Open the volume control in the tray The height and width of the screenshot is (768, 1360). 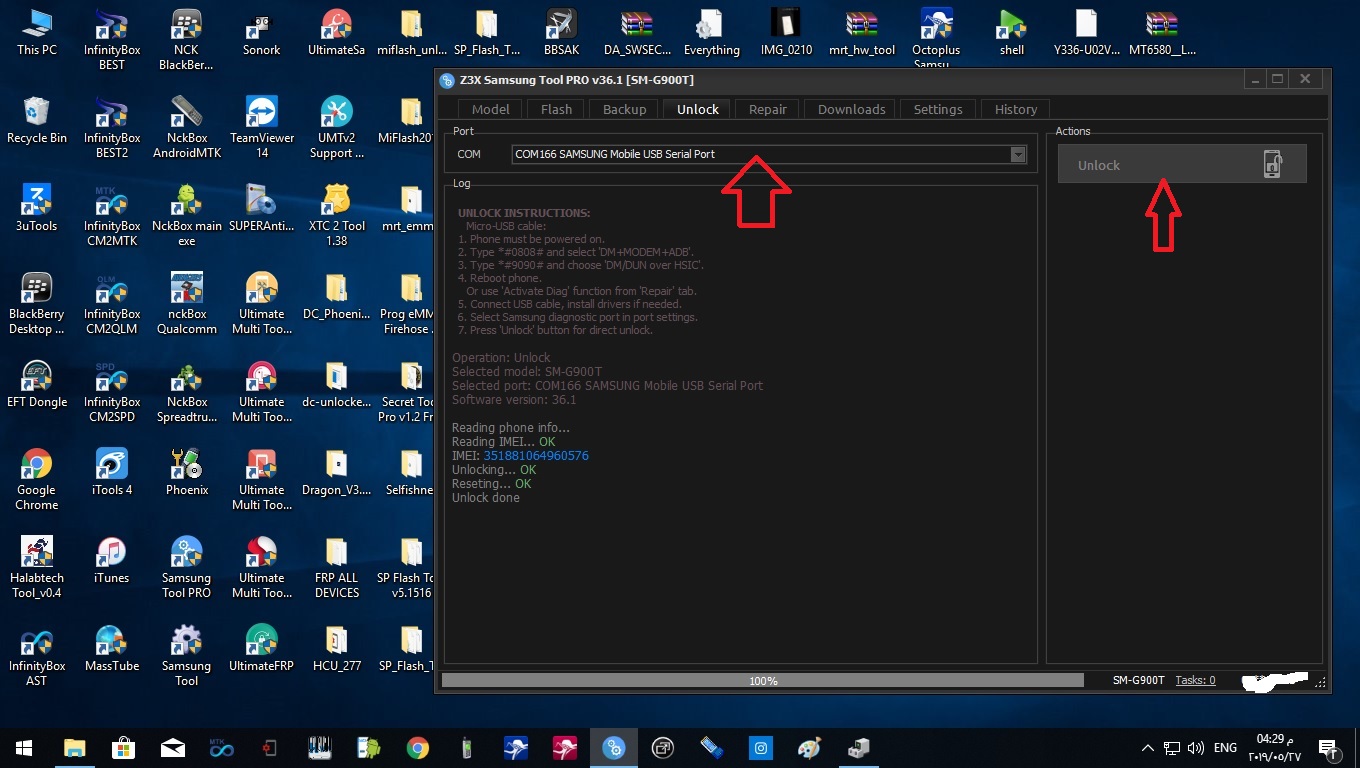1195,748
